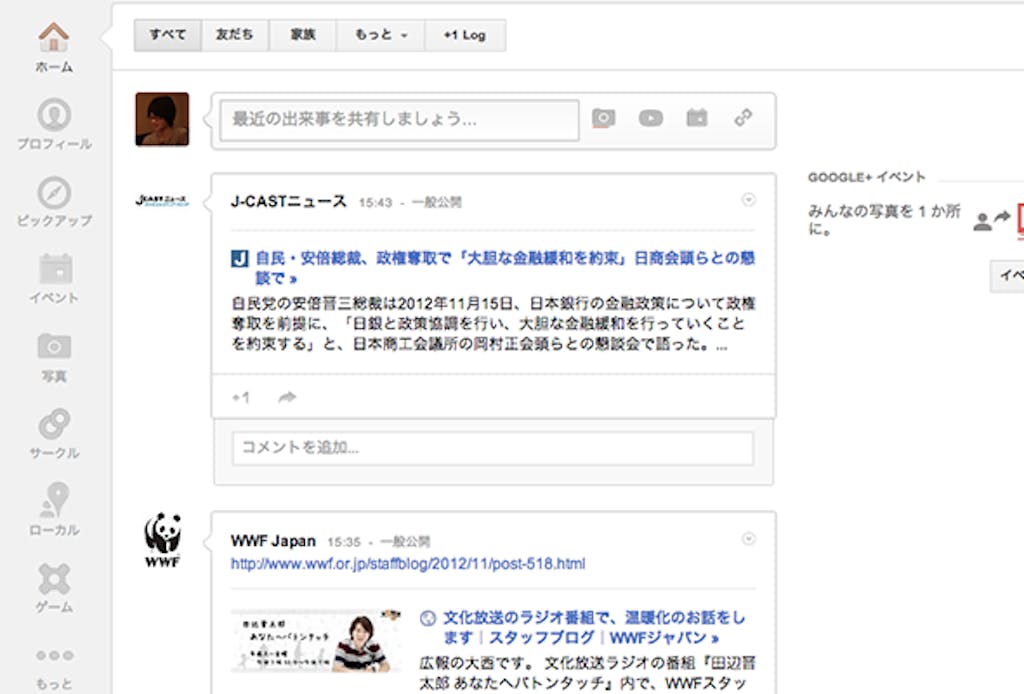Open イベント calendar icon in sidebar
The height and width of the screenshot is (694, 1024).
(54, 270)
